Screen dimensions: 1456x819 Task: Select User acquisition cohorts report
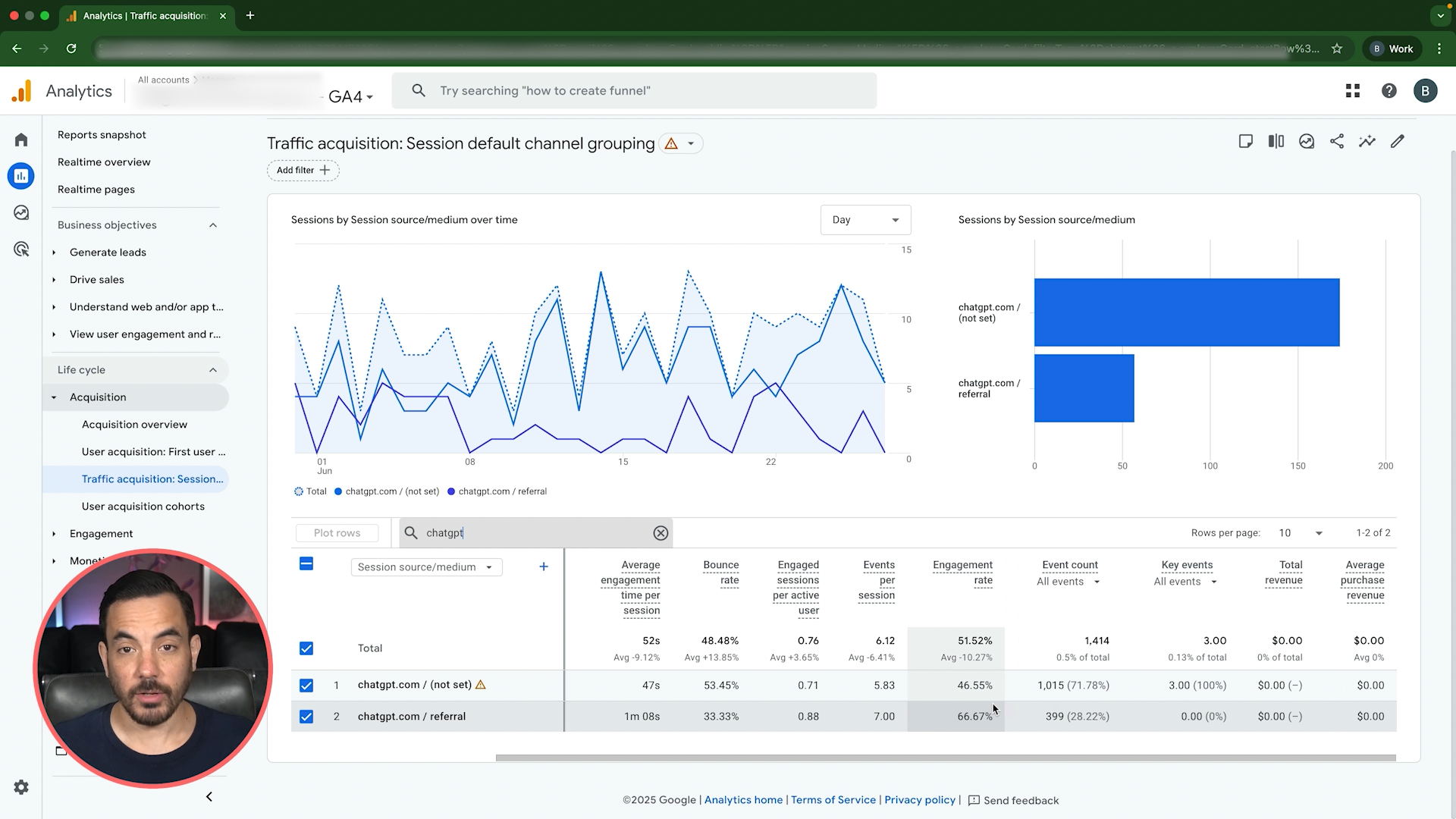pyautogui.click(x=143, y=507)
